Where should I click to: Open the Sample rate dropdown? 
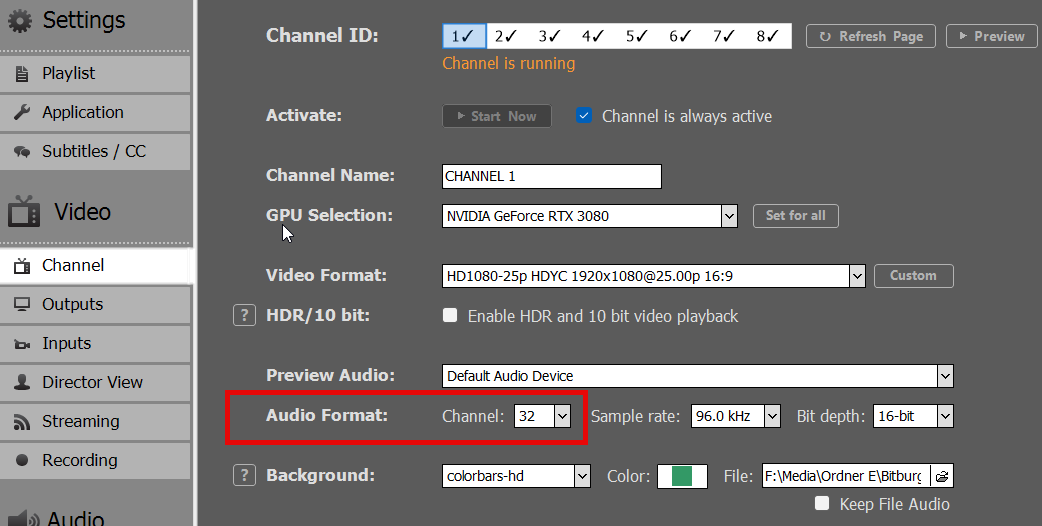tap(772, 416)
